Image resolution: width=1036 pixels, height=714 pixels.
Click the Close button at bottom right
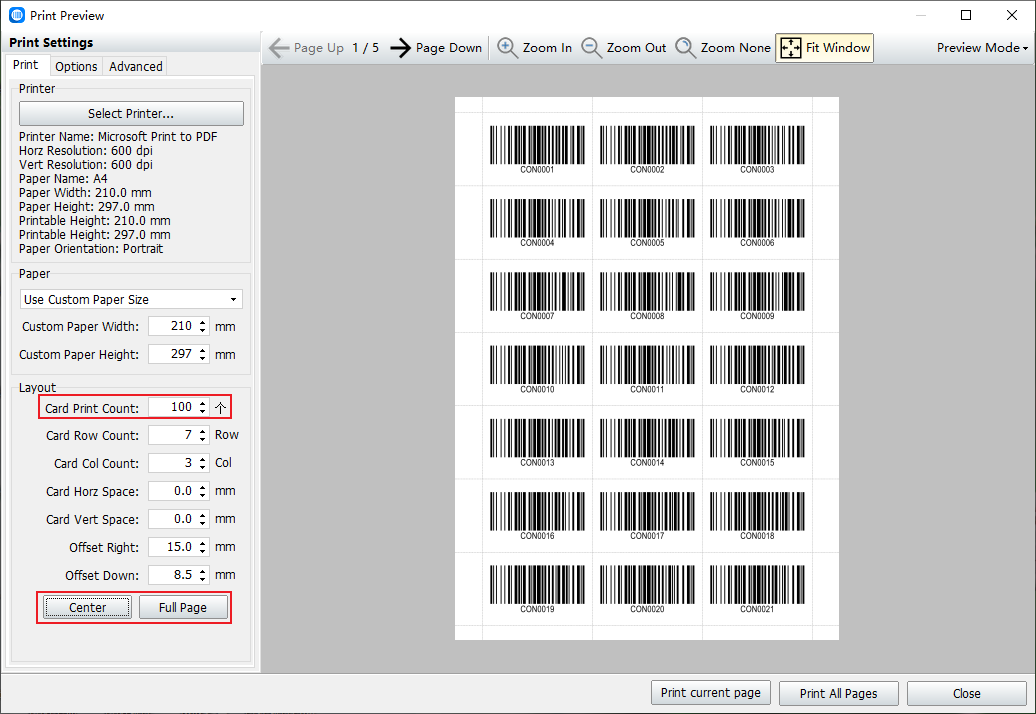click(x=966, y=694)
